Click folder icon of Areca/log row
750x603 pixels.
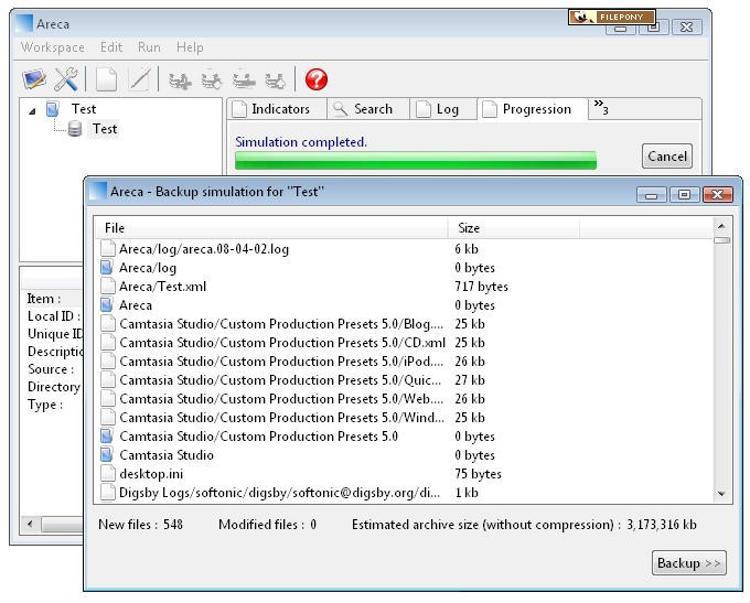pos(107,267)
